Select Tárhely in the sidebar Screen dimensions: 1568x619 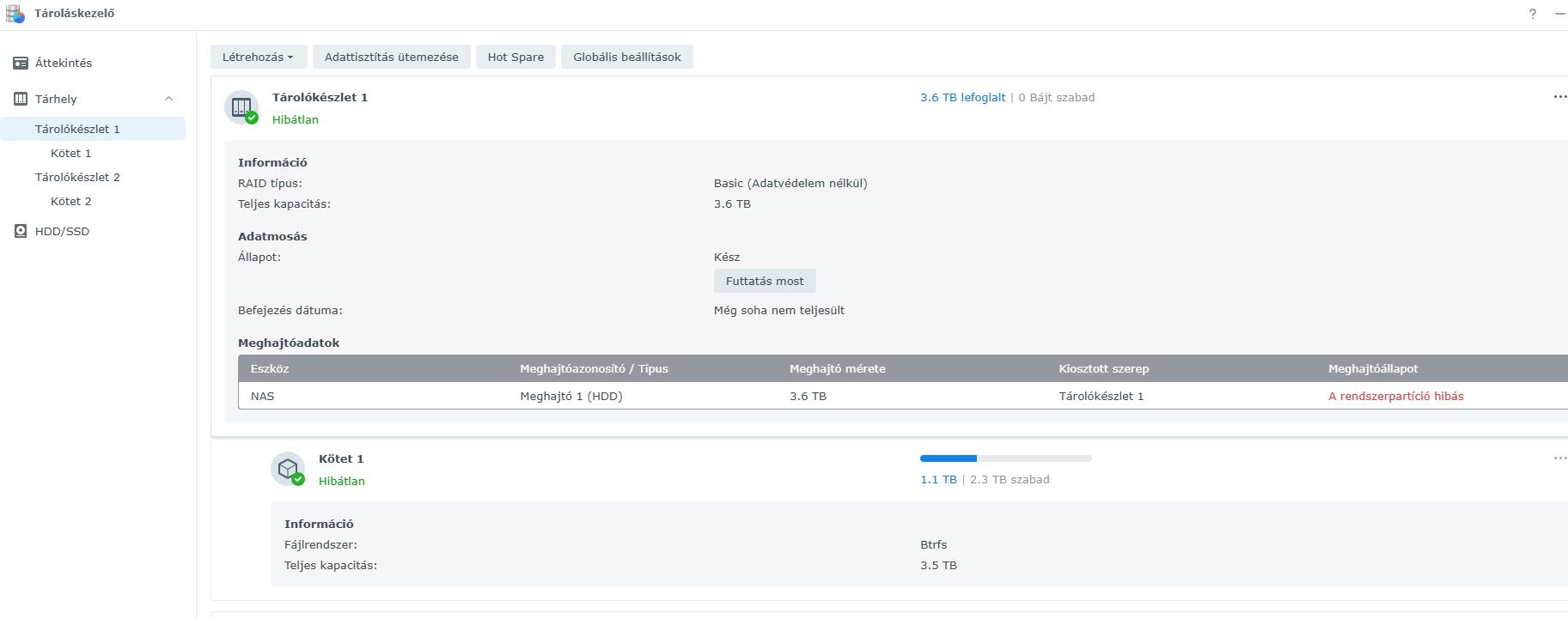coord(56,100)
